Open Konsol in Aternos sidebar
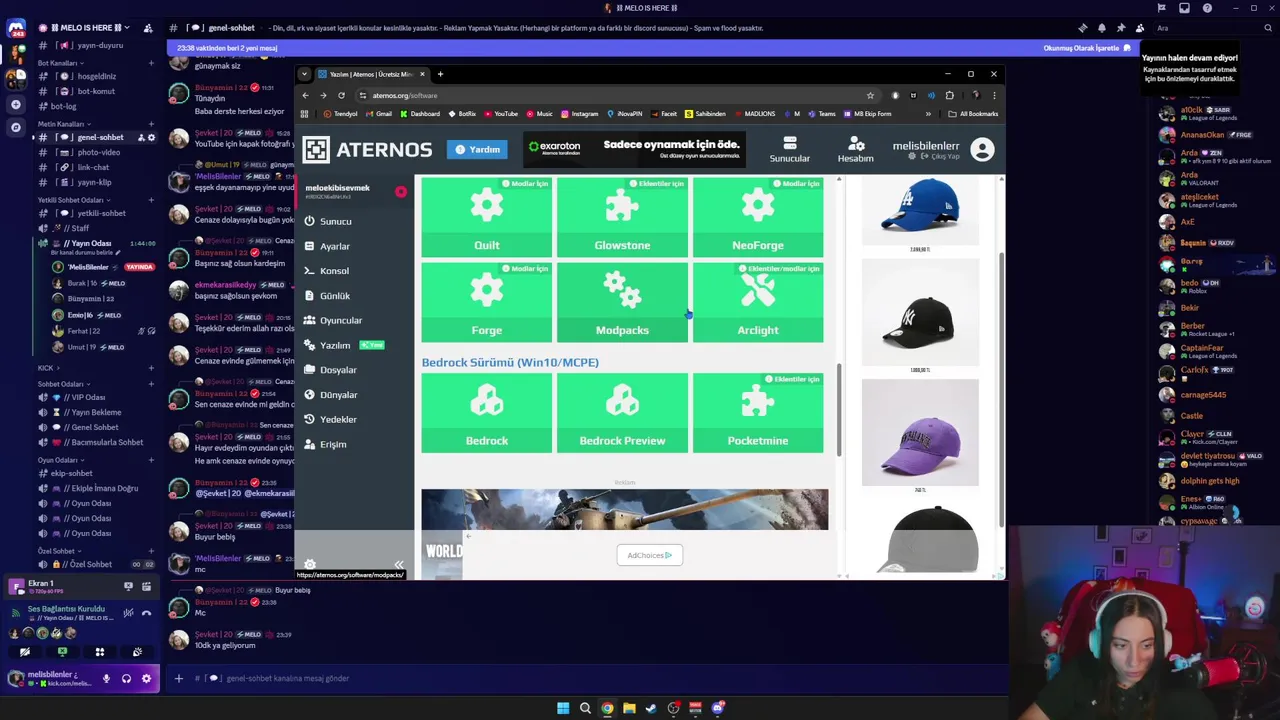 (x=334, y=271)
